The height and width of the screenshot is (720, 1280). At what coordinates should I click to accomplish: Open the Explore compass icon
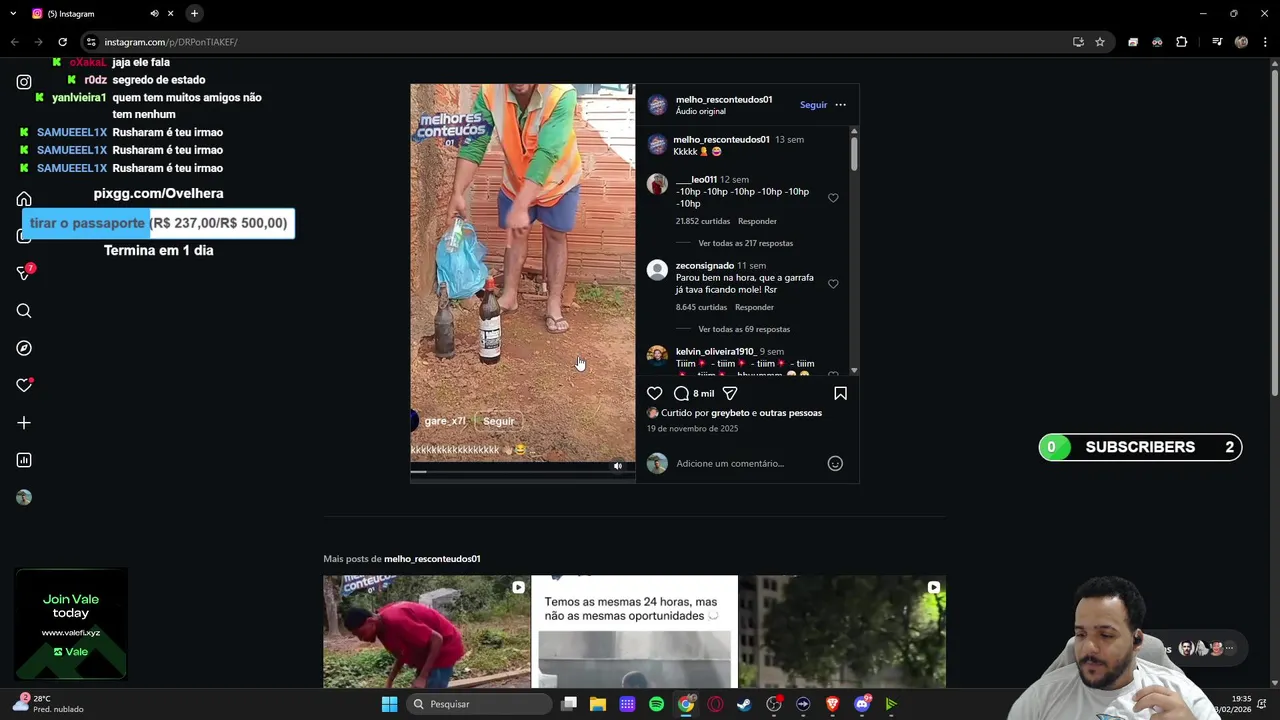point(24,348)
